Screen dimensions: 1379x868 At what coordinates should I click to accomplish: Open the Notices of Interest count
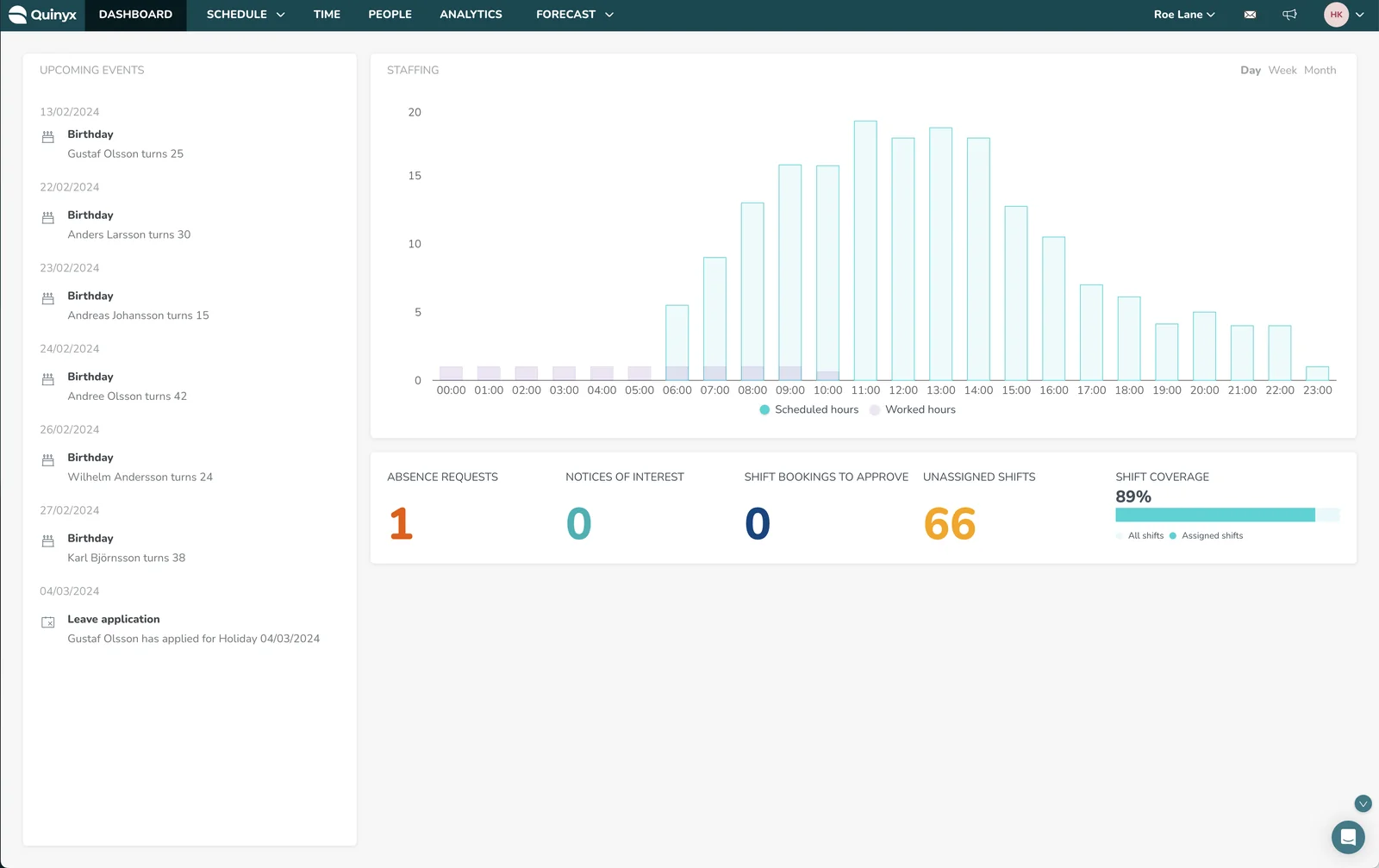tap(579, 523)
